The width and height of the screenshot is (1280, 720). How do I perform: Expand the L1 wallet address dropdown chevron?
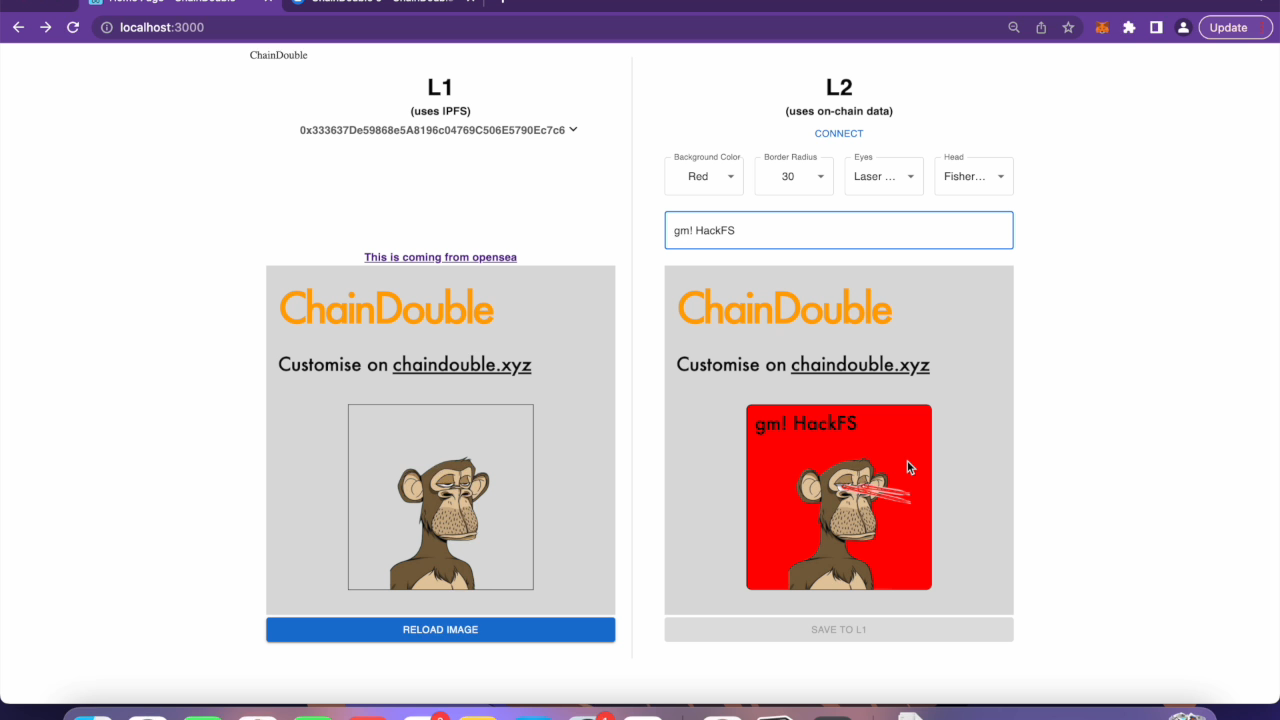573,129
